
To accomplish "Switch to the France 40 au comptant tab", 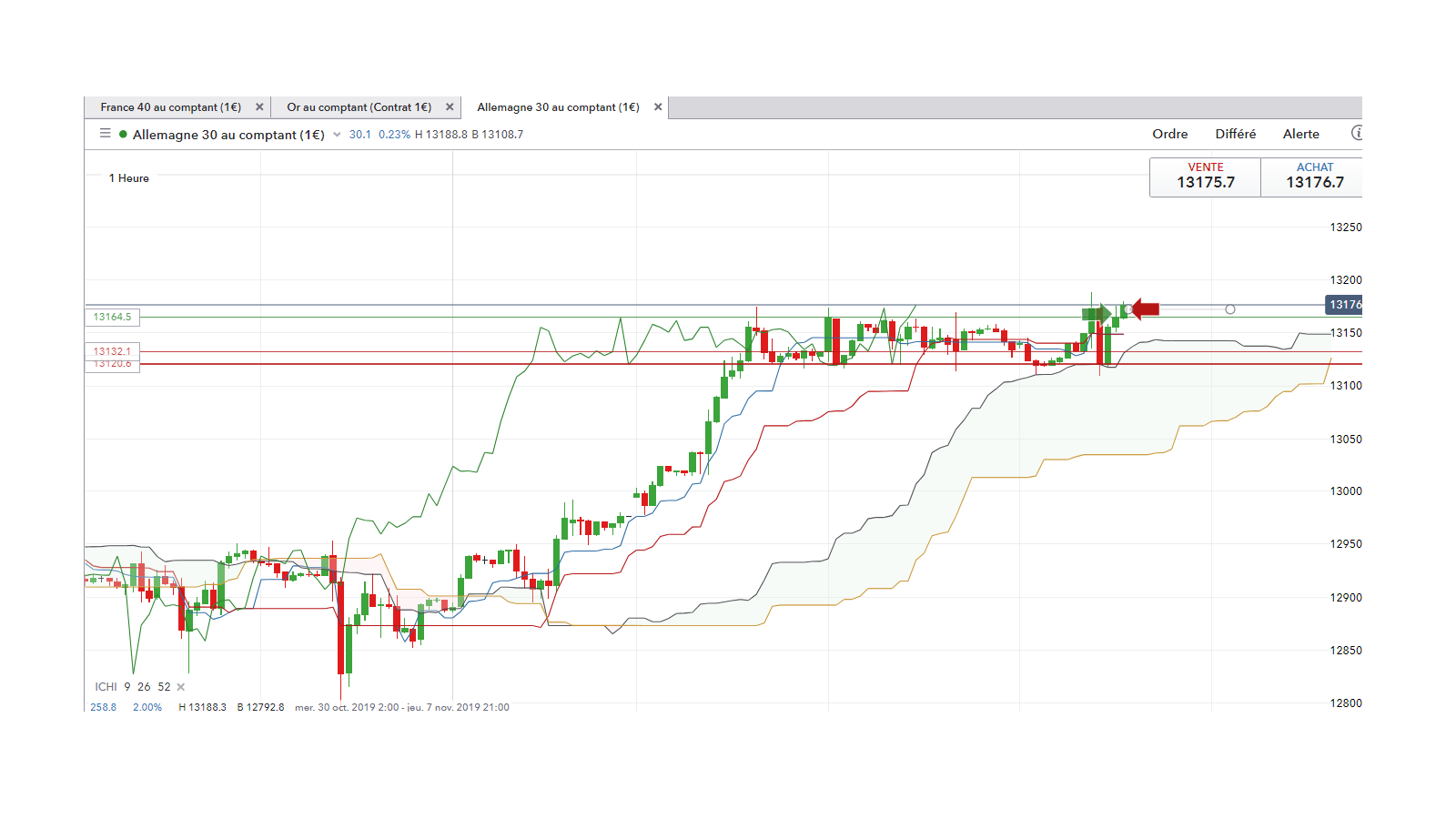I will (x=170, y=107).
